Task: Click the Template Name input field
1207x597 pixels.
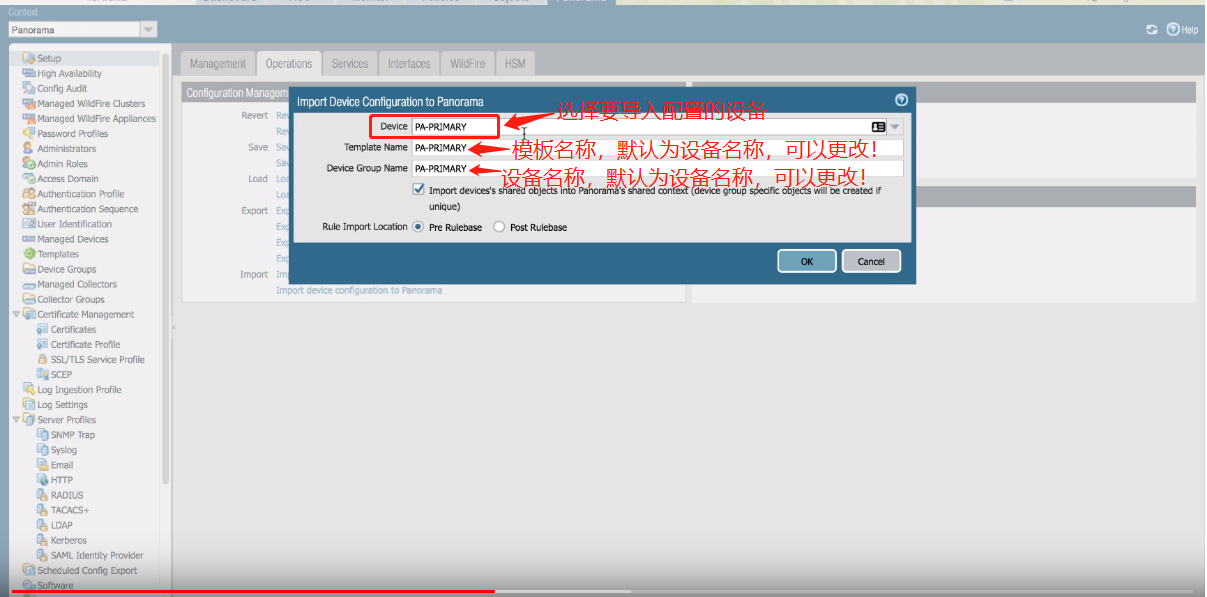Action: click(x=656, y=148)
